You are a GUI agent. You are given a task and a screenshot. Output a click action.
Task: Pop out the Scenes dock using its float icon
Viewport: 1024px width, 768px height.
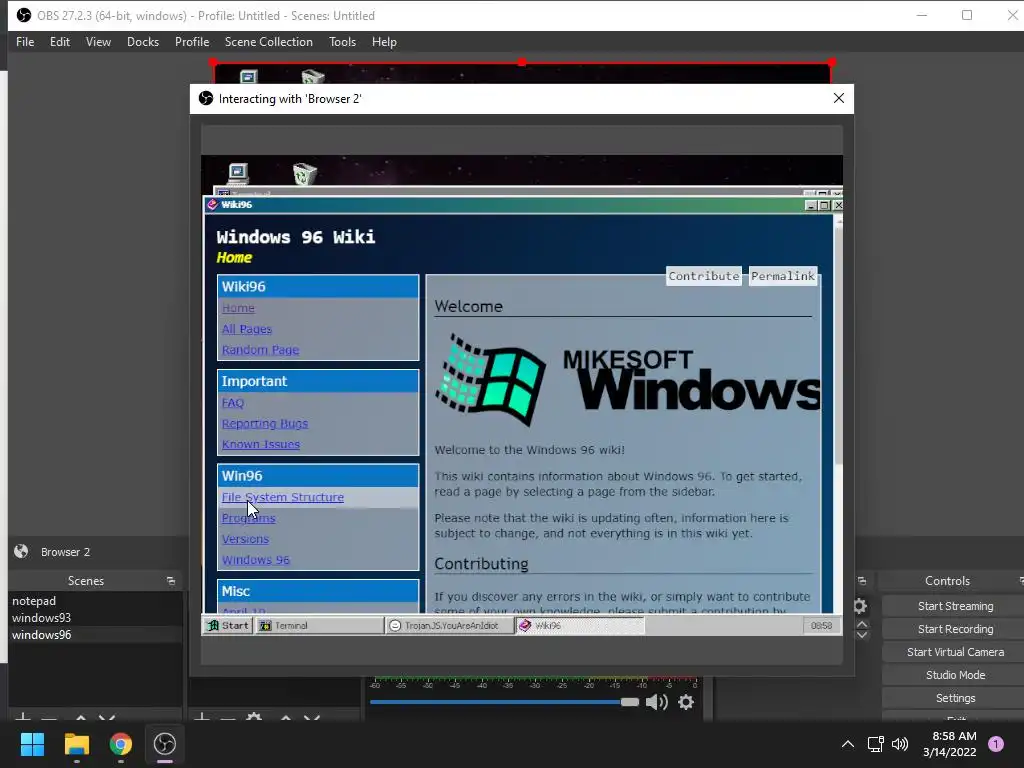click(x=171, y=581)
